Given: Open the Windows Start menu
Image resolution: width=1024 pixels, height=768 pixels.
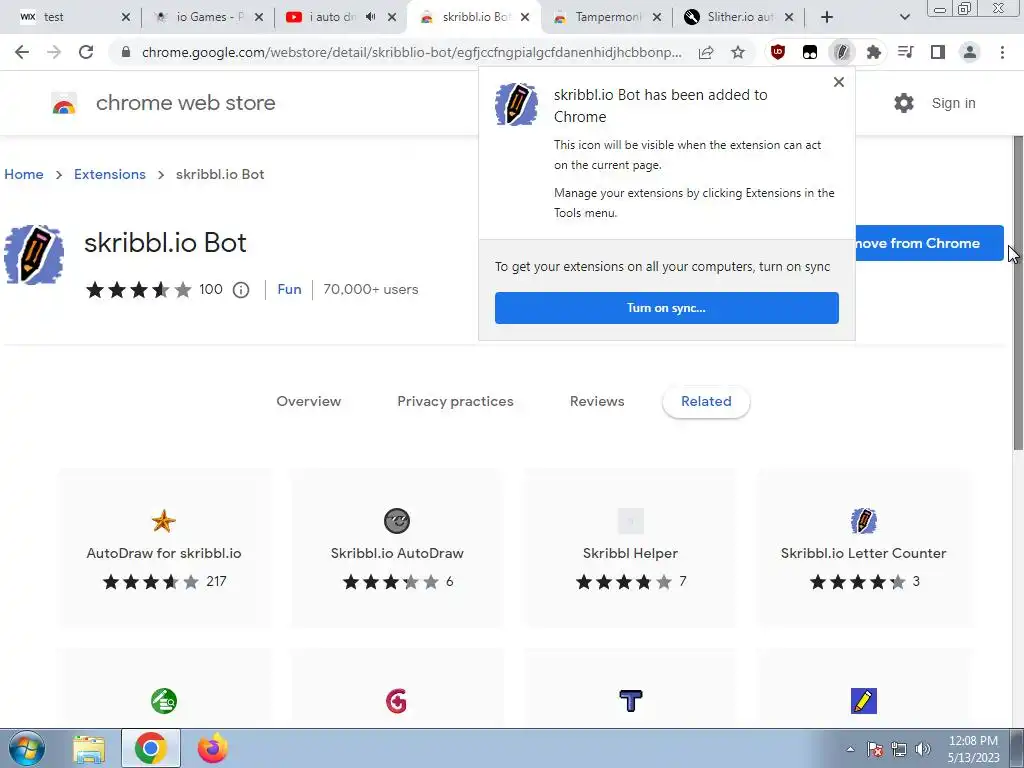Looking at the screenshot, I should tap(26, 748).
